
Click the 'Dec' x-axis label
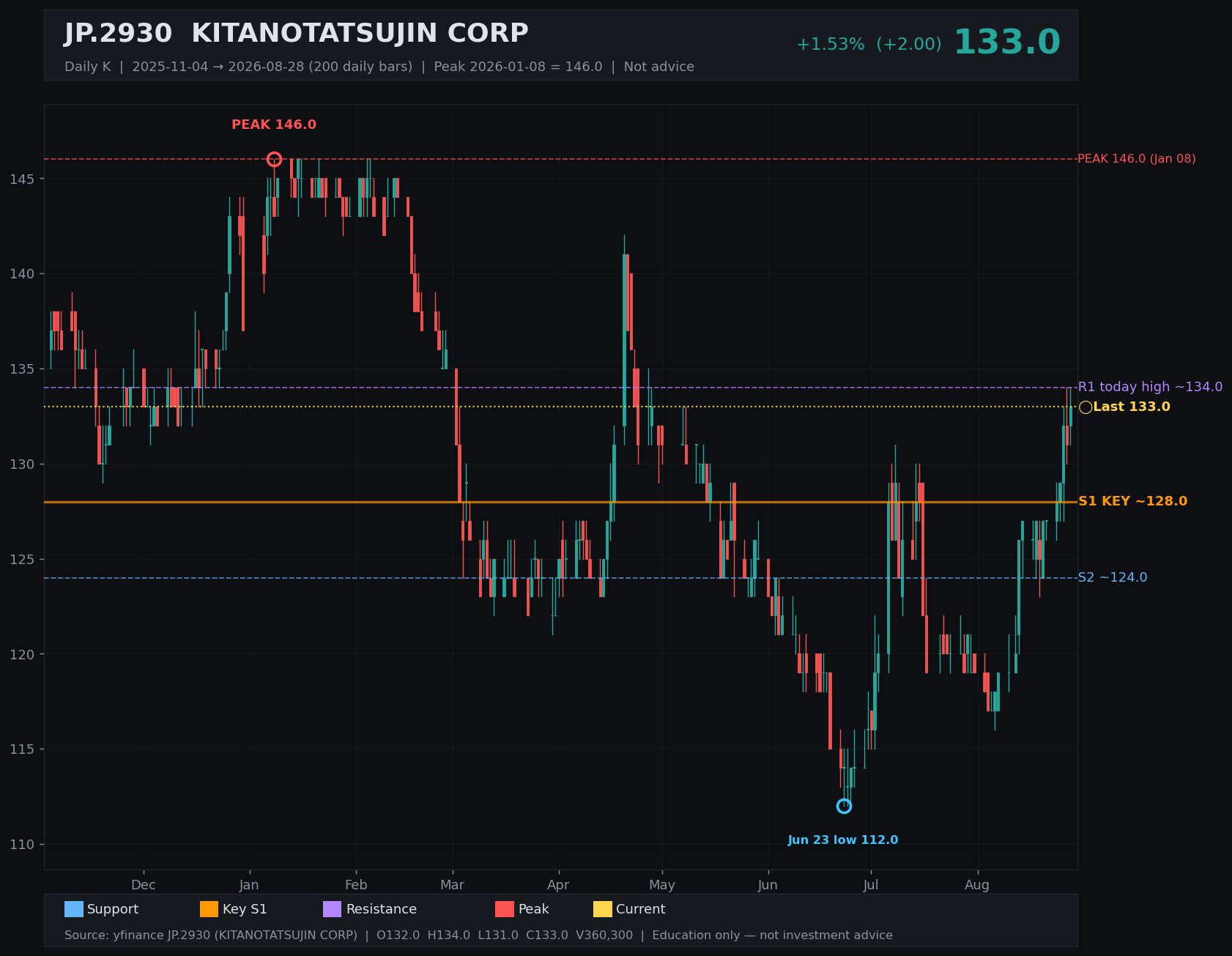tap(144, 885)
